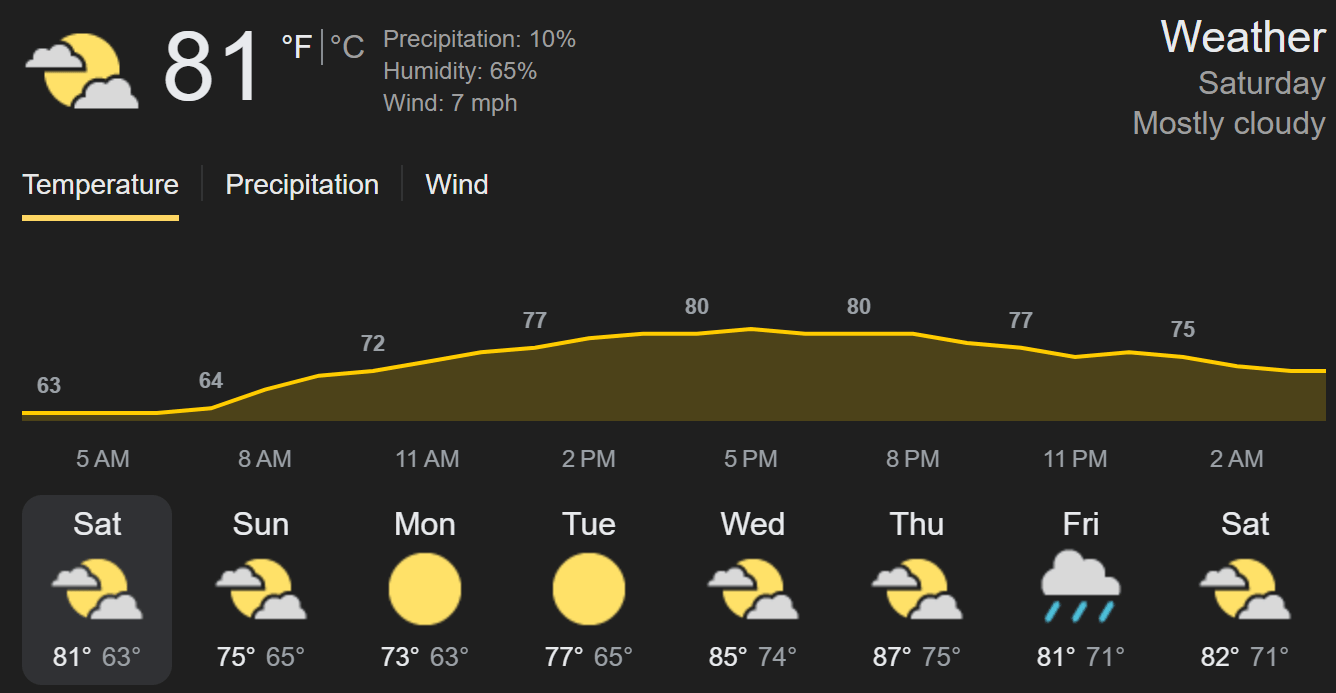The width and height of the screenshot is (1336, 693).
Task: Select the highlighted Sat 81° day card
Action: click(x=97, y=590)
